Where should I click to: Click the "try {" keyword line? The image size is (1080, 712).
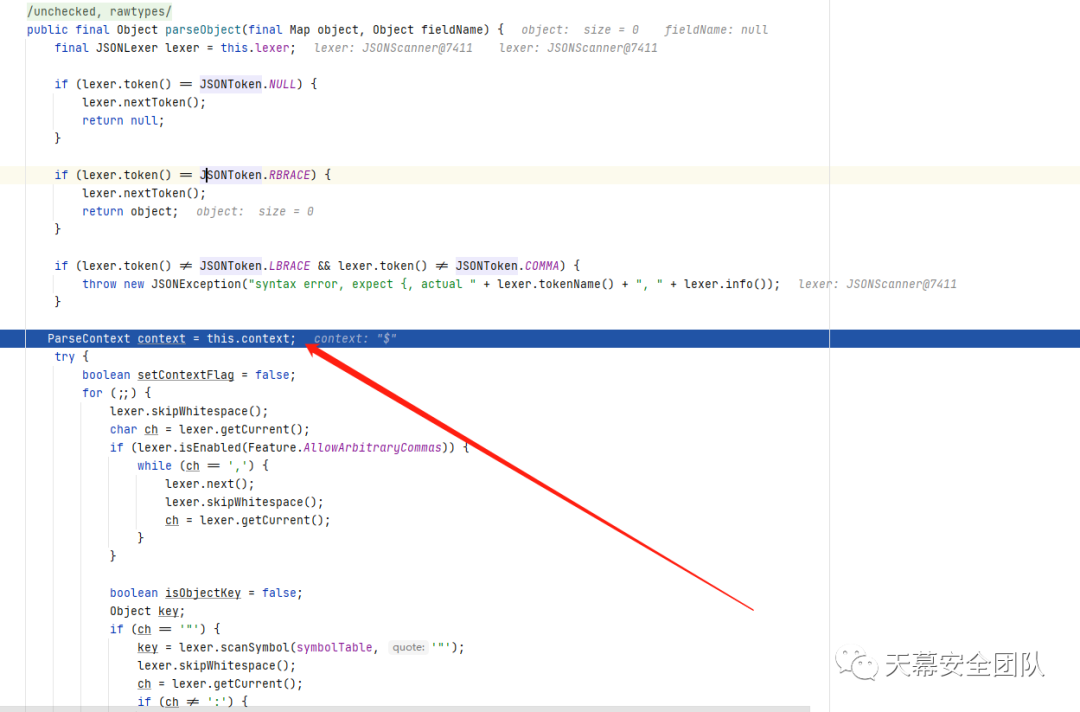[72, 357]
